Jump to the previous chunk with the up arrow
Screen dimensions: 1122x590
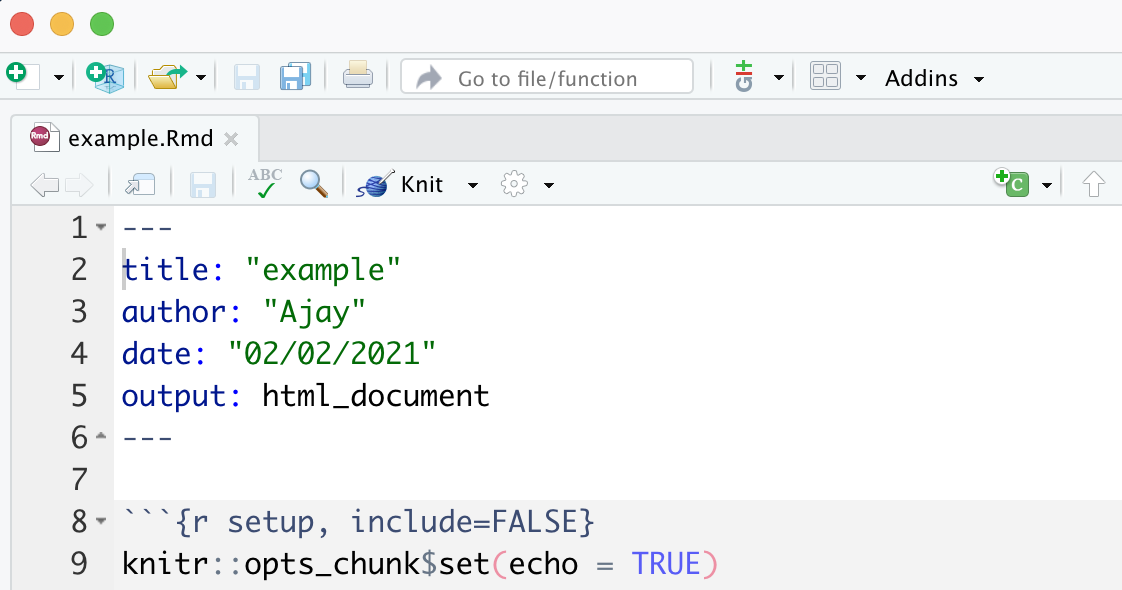point(1093,185)
